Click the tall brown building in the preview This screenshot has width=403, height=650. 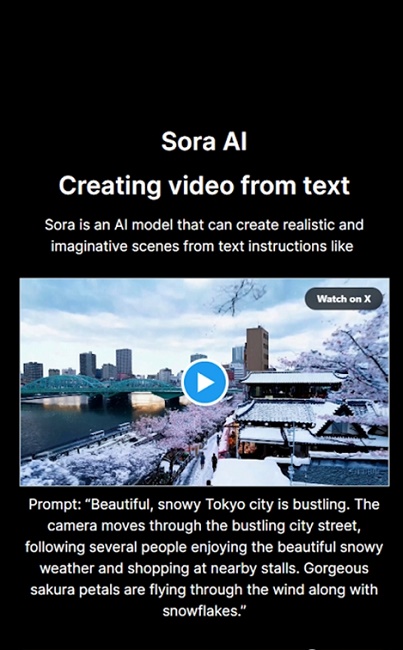[257, 349]
